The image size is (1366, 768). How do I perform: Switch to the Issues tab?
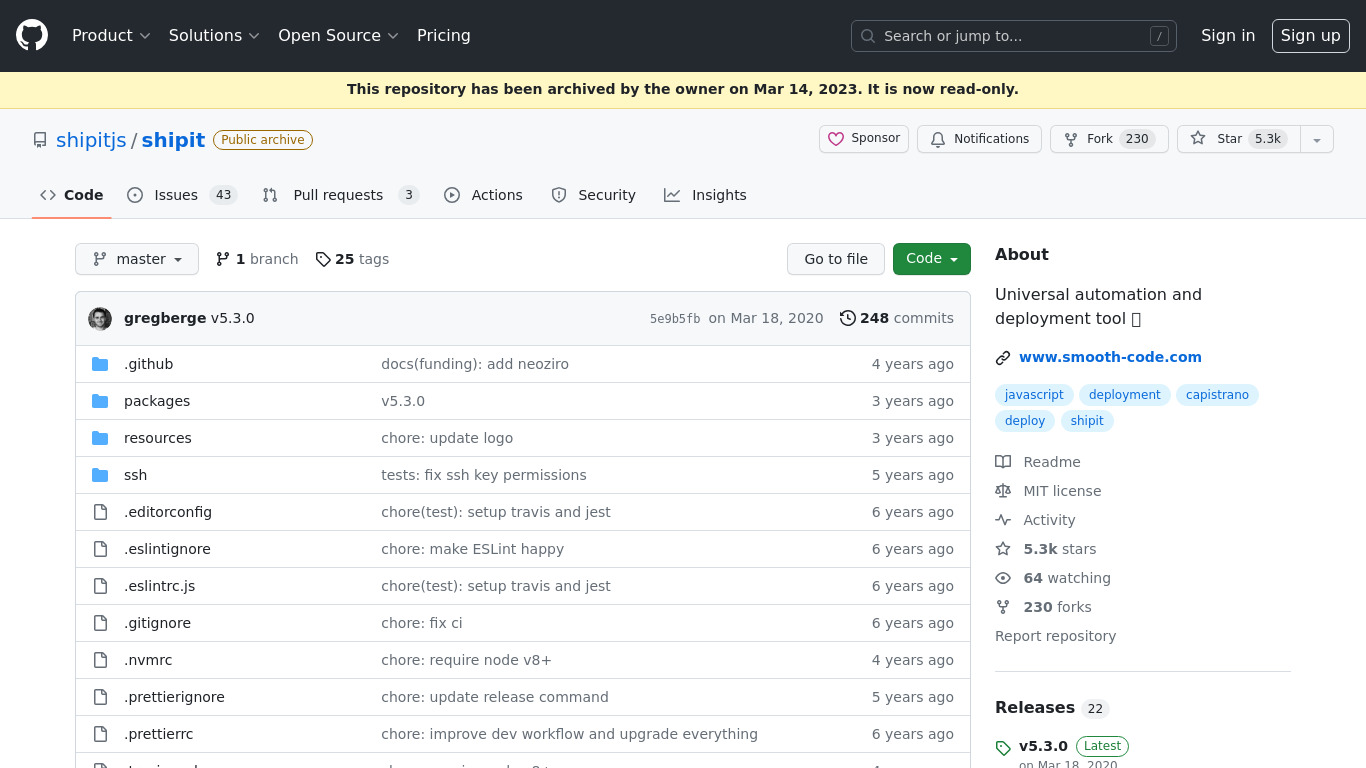182,195
